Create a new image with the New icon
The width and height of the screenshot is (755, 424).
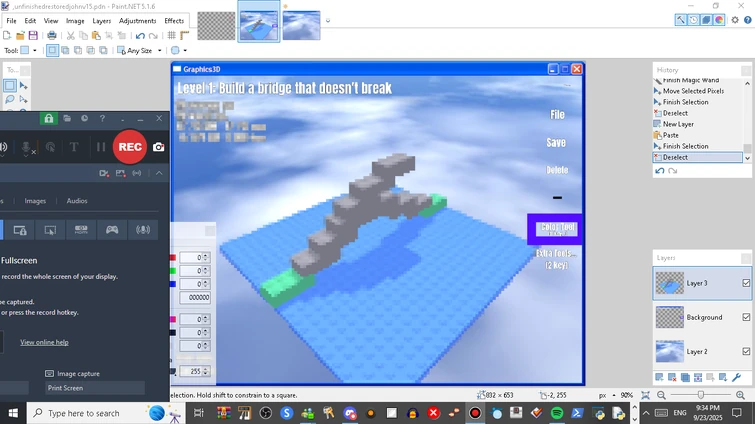(x=7, y=35)
